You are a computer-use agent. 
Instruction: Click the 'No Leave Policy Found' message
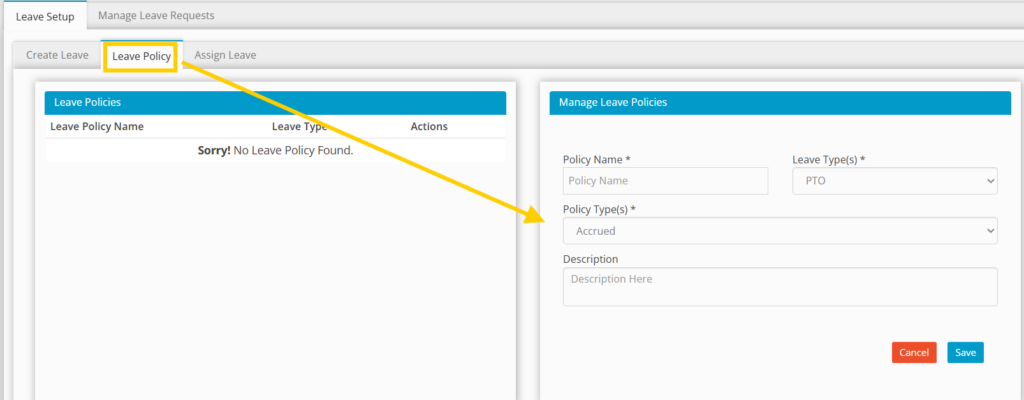[x=275, y=151]
